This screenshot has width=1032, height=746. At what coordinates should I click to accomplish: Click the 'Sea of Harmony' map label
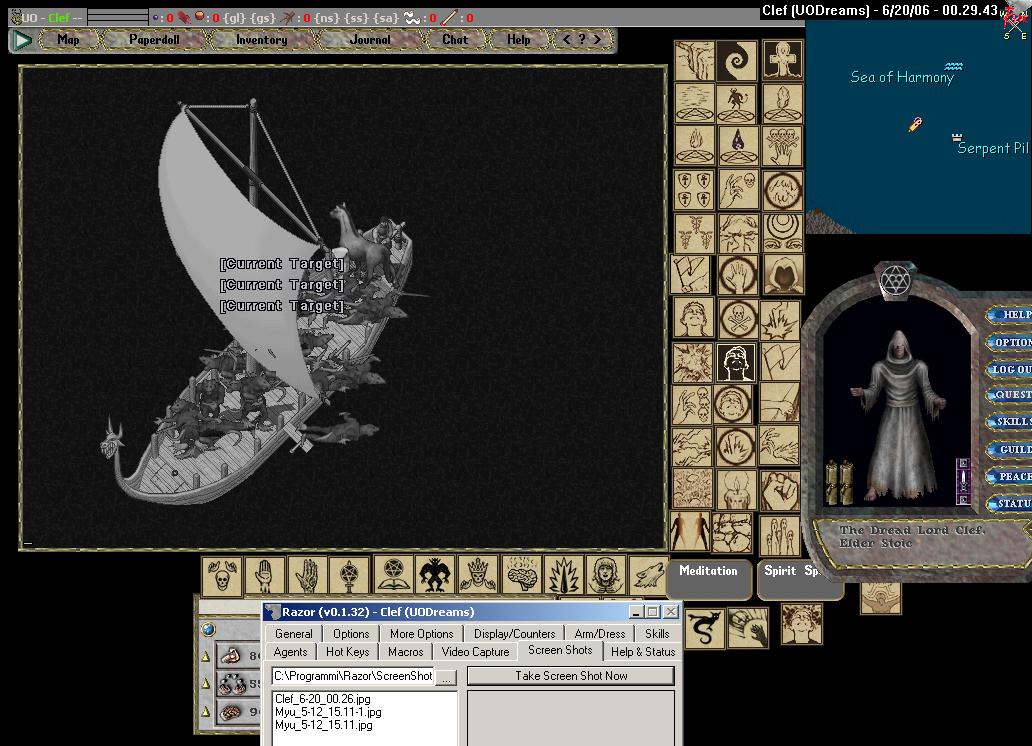tap(902, 78)
